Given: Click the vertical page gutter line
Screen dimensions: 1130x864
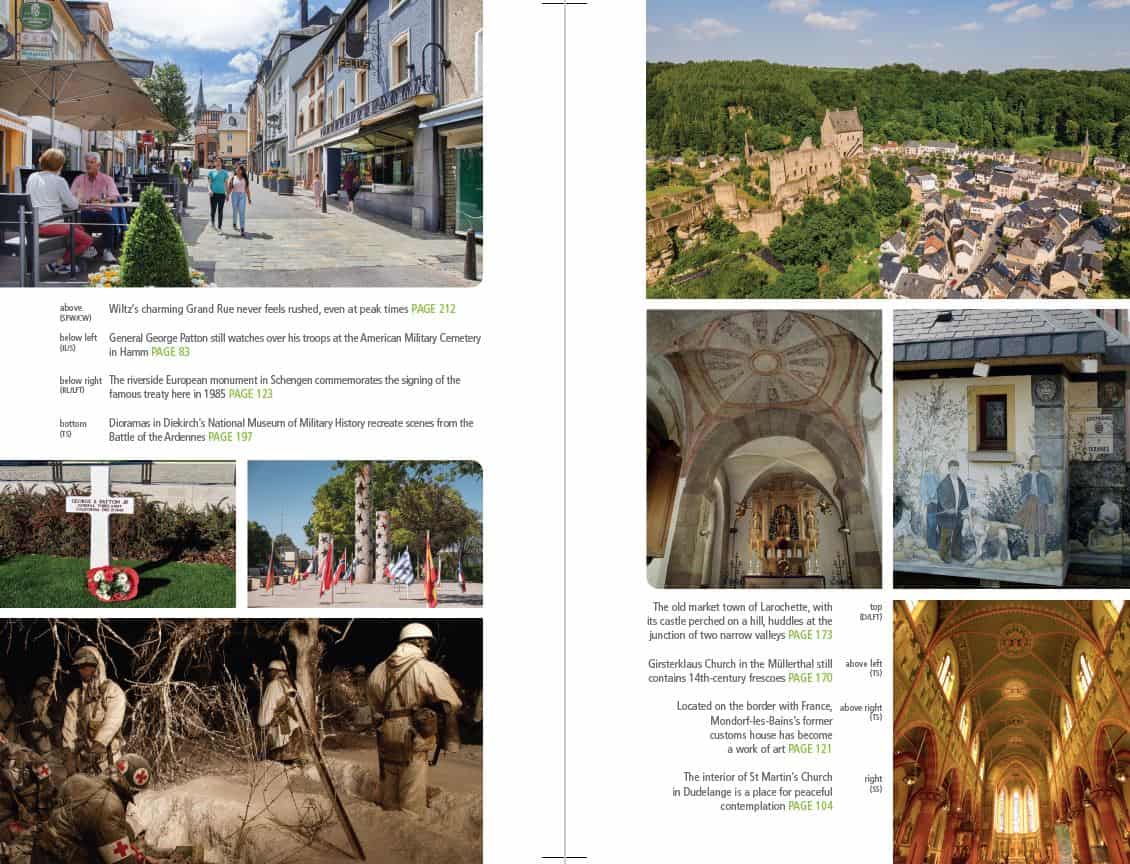Looking at the screenshot, I should click(x=565, y=430).
